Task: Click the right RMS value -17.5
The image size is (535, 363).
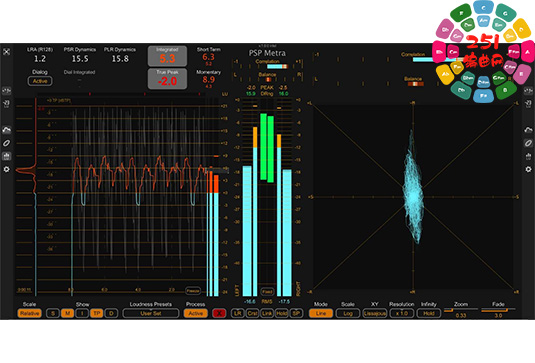Action: [x=284, y=302]
